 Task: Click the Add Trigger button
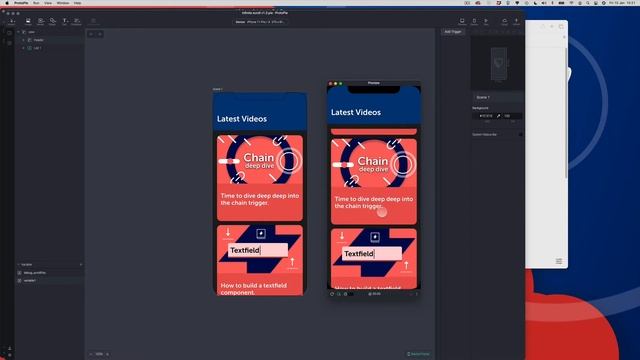(453, 32)
